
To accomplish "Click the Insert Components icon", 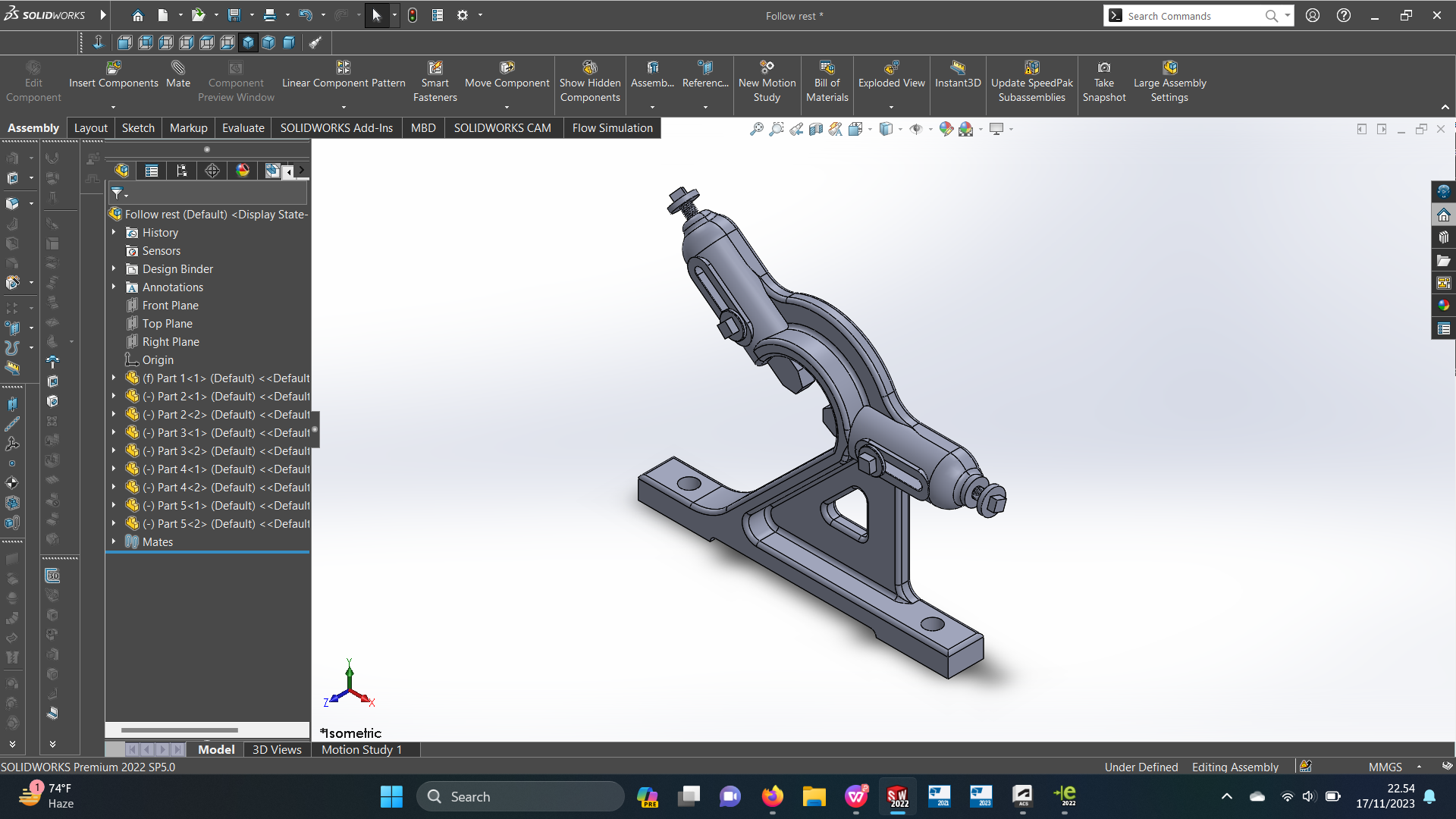I will click(x=114, y=67).
